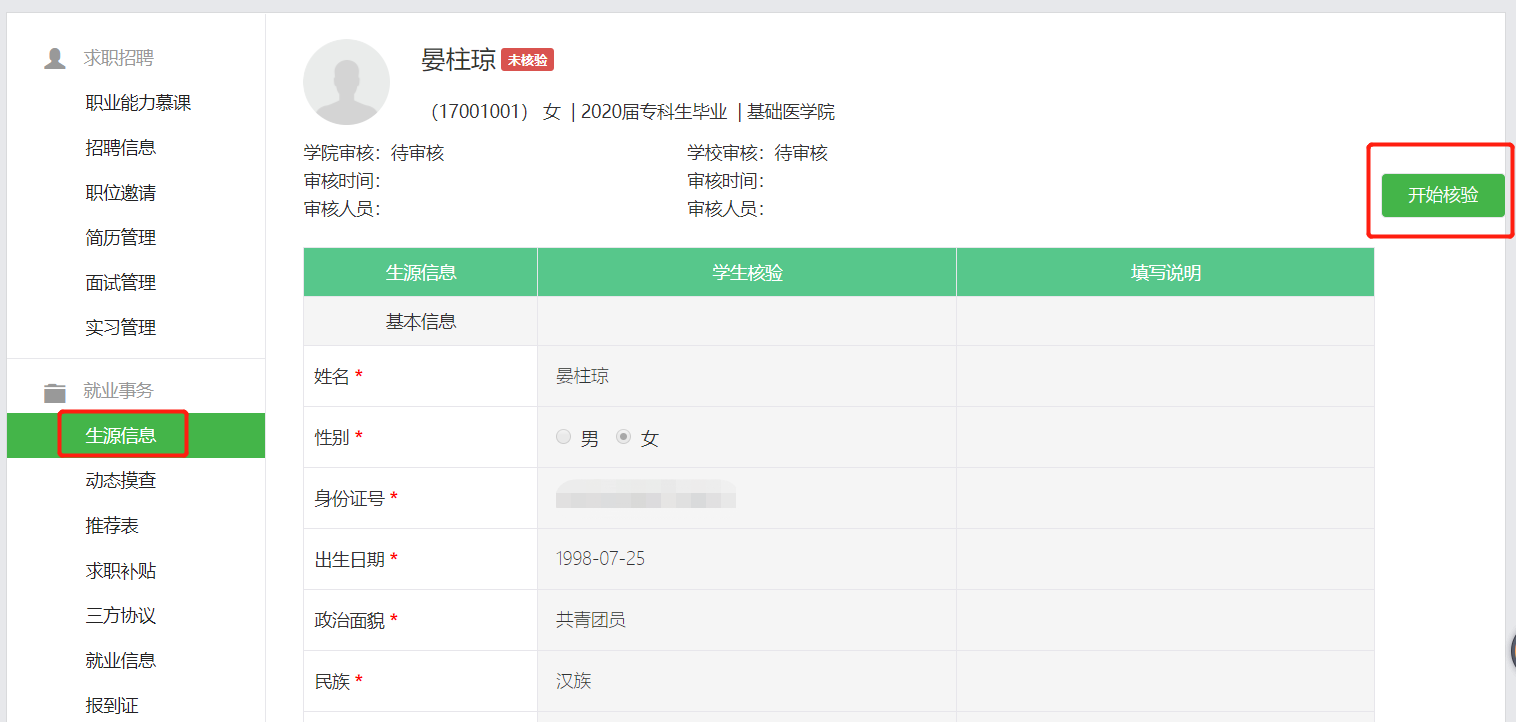Open 职业能力慕课 in the sidebar
This screenshot has height=722, width=1516.
pyautogui.click(x=138, y=103)
